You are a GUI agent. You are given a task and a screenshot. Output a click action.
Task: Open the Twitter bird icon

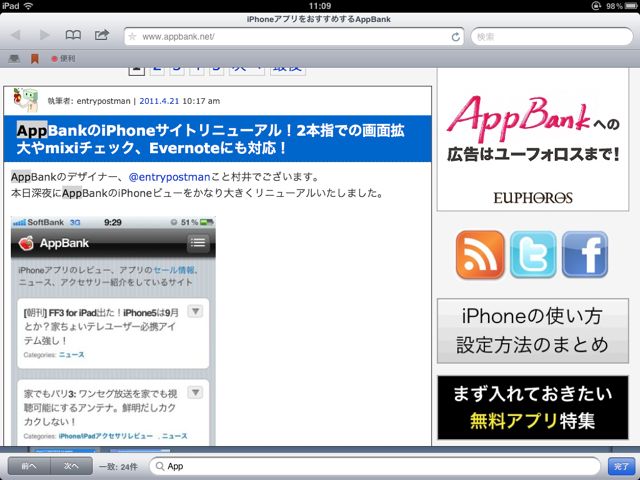[533, 255]
